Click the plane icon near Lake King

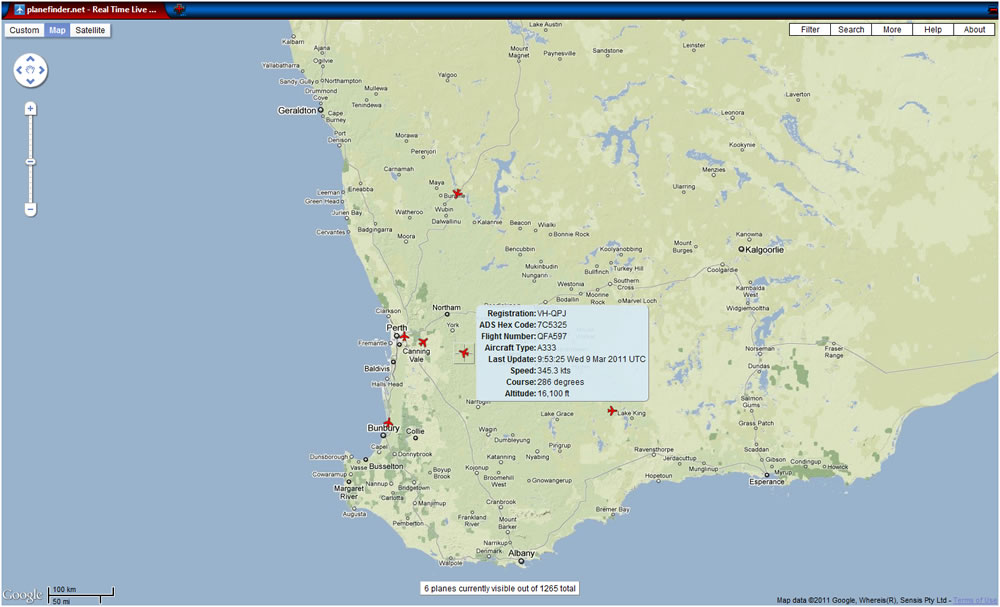(x=612, y=411)
